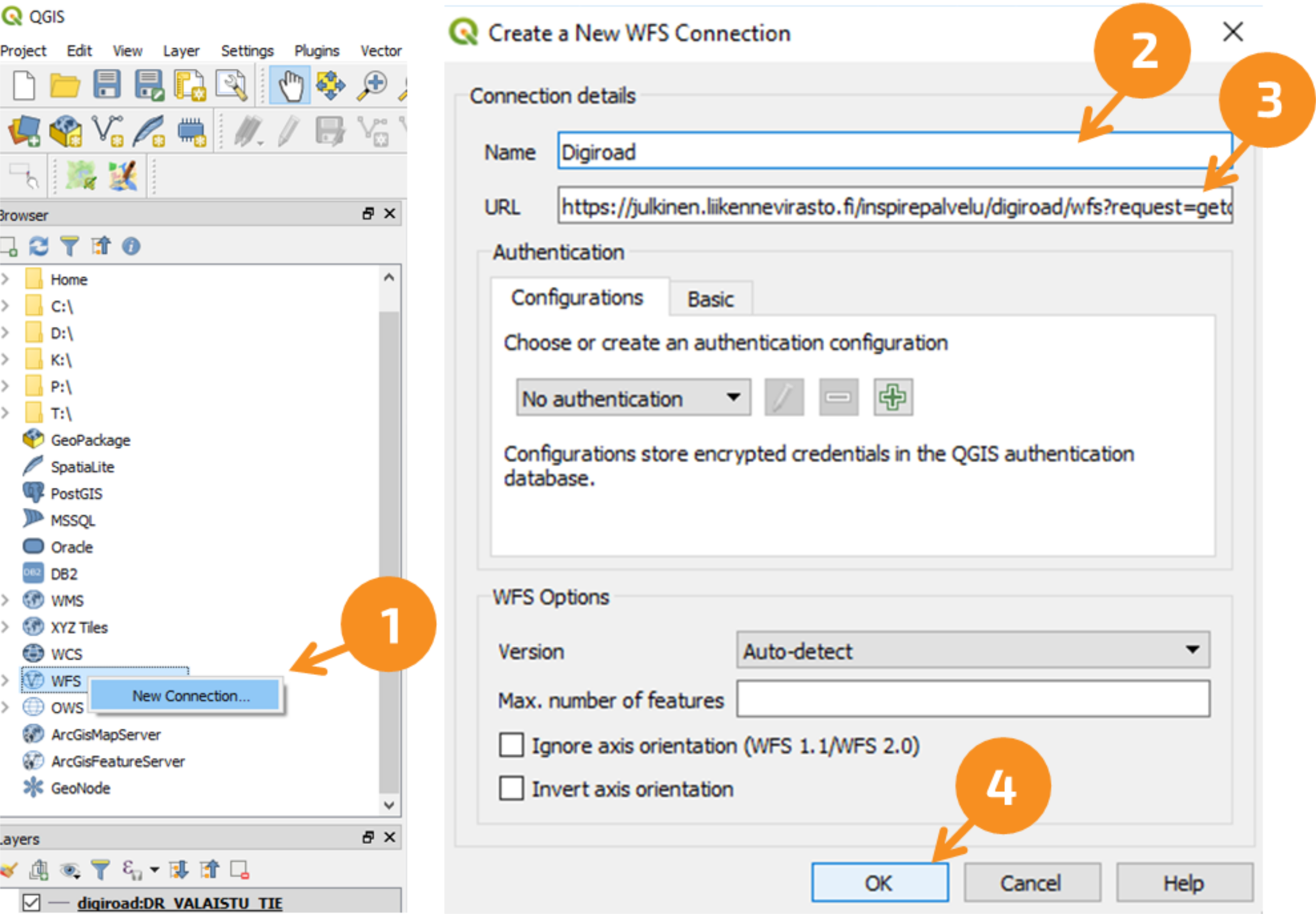This screenshot has width=1316, height=914.
Task: Choose New Connection... from context menu
Action: click(185, 696)
